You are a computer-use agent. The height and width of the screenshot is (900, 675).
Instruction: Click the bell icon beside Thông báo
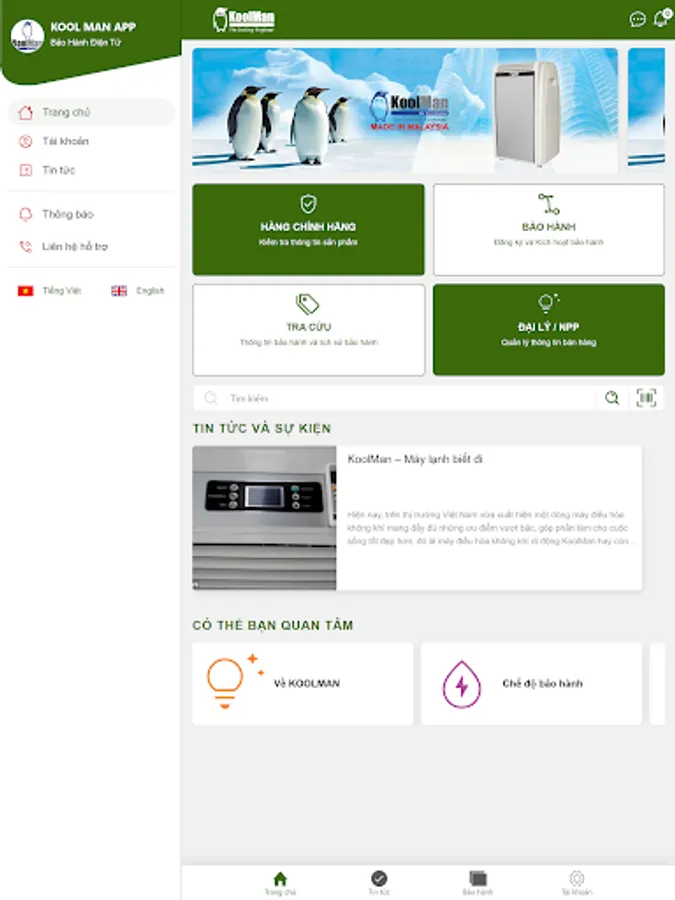coord(25,214)
